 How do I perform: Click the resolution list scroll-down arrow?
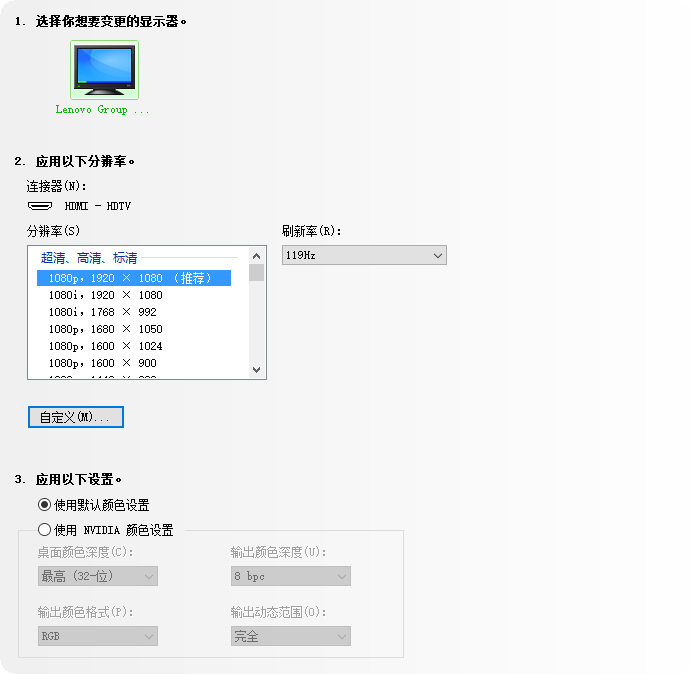257,370
